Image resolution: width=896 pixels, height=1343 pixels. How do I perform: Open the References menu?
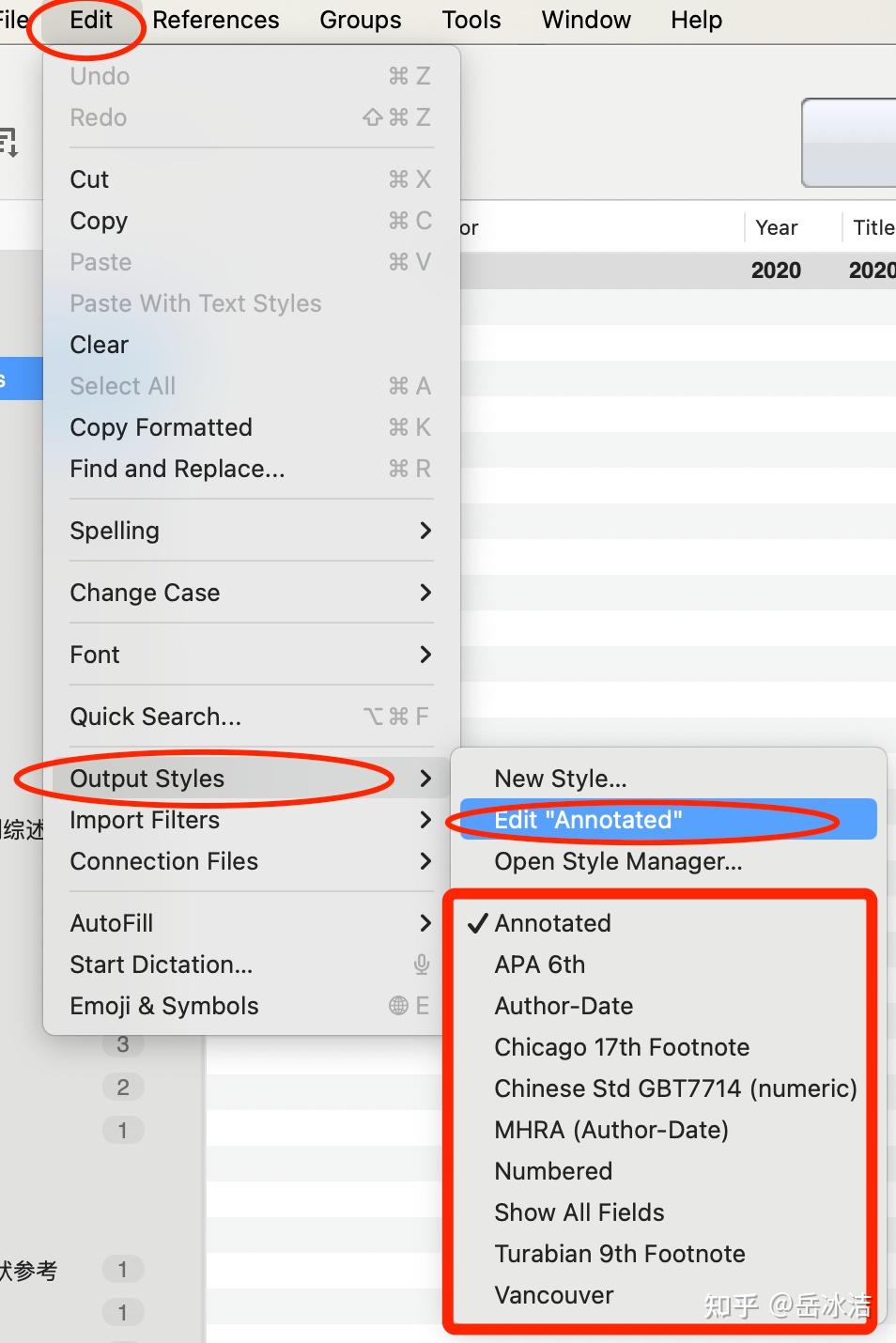coord(216,20)
